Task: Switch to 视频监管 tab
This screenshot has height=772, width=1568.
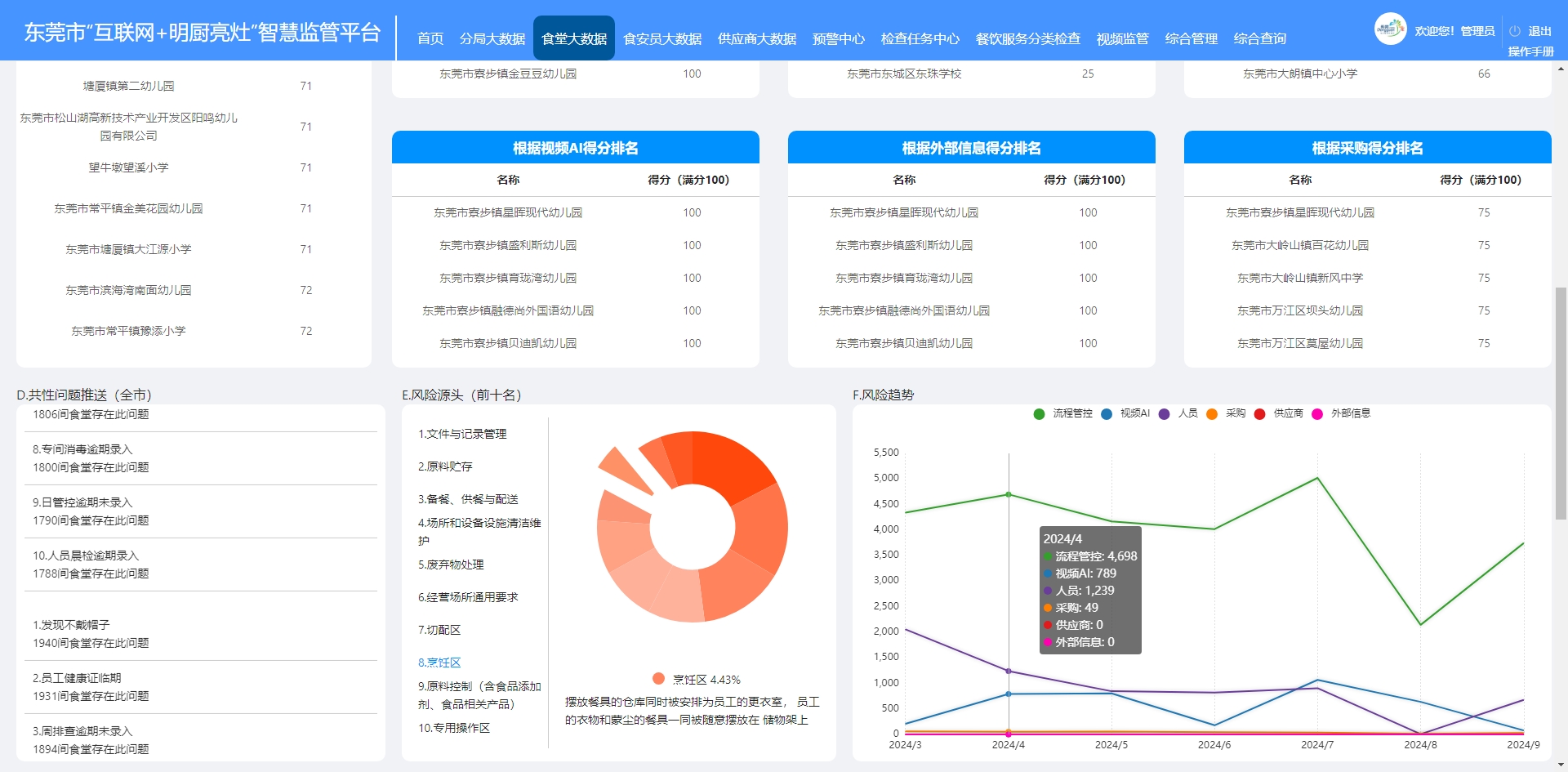Action: tap(1123, 38)
